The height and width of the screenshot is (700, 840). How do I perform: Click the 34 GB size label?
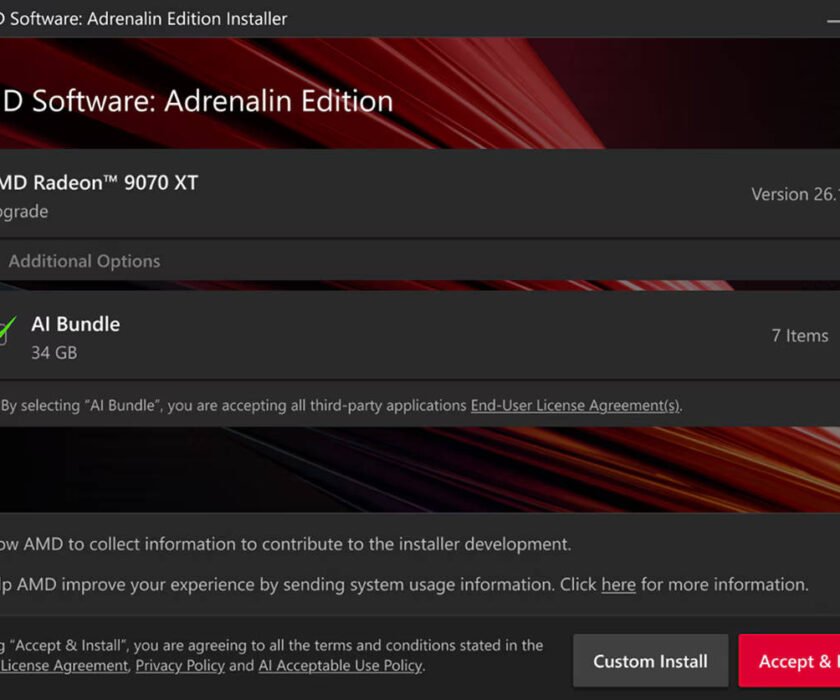click(x=54, y=352)
